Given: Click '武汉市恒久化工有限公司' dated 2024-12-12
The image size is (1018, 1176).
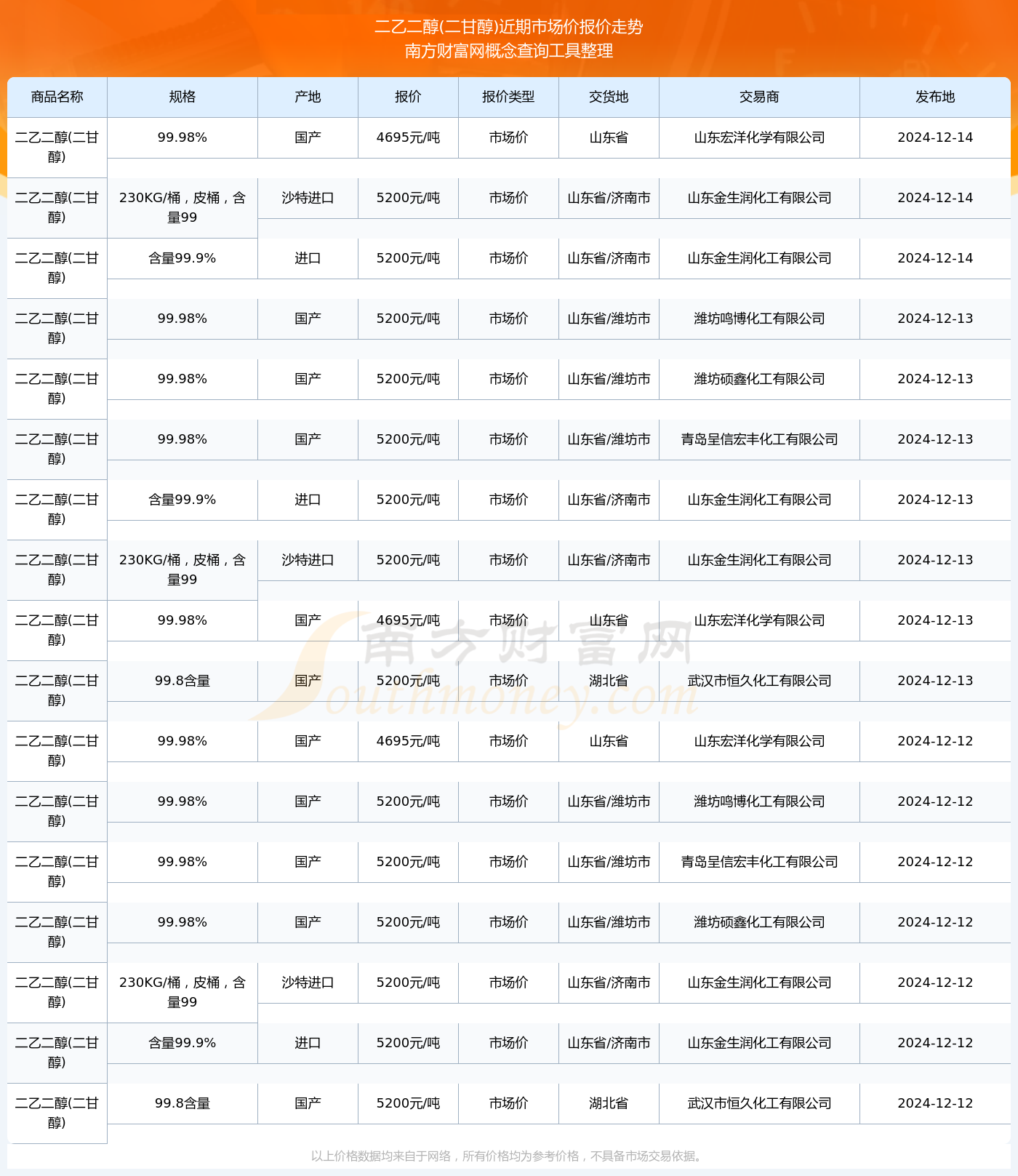Looking at the screenshot, I should pos(760,1103).
